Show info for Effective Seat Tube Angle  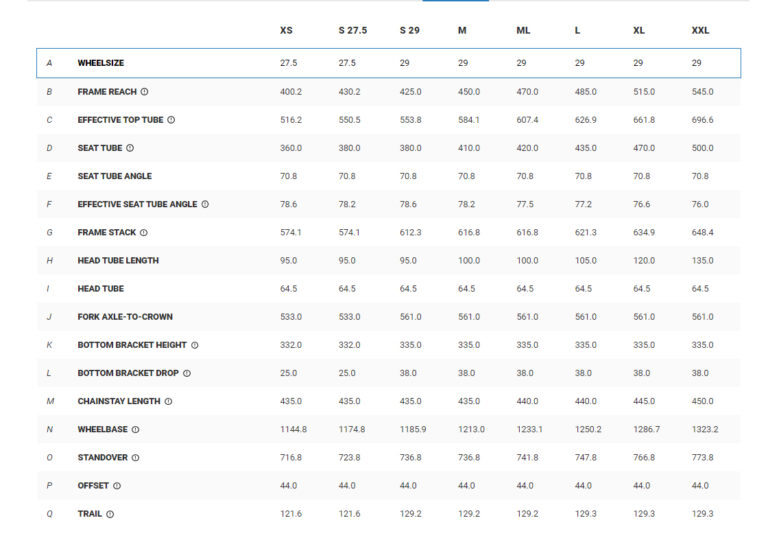click(x=205, y=204)
